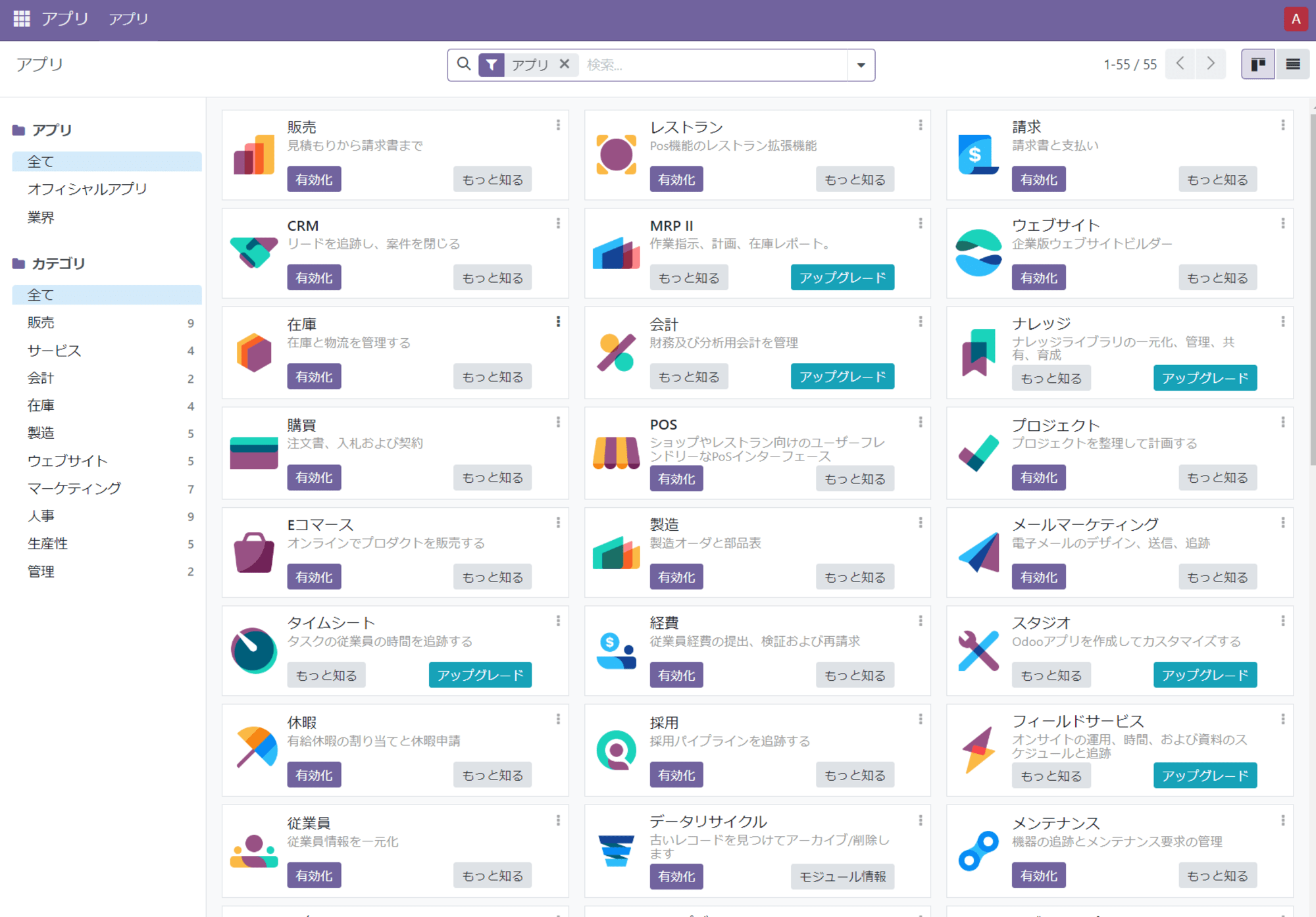The height and width of the screenshot is (917, 1316).
Task: Open the レストラン card three-dot menu
Action: pos(920,125)
